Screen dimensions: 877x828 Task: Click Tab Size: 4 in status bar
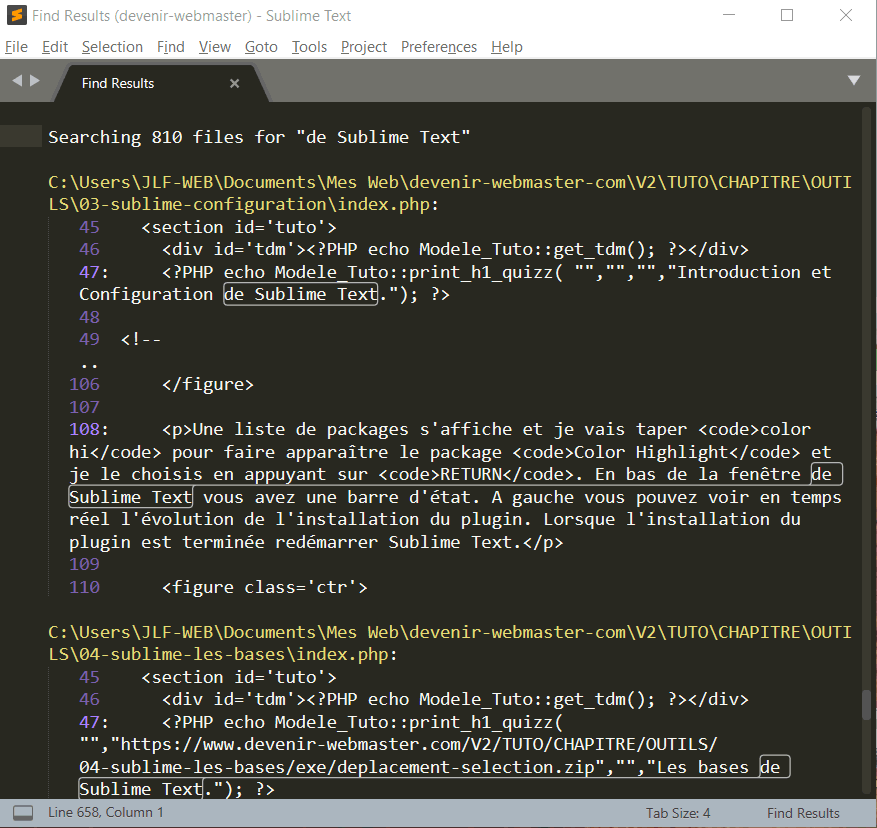[x=678, y=813]
